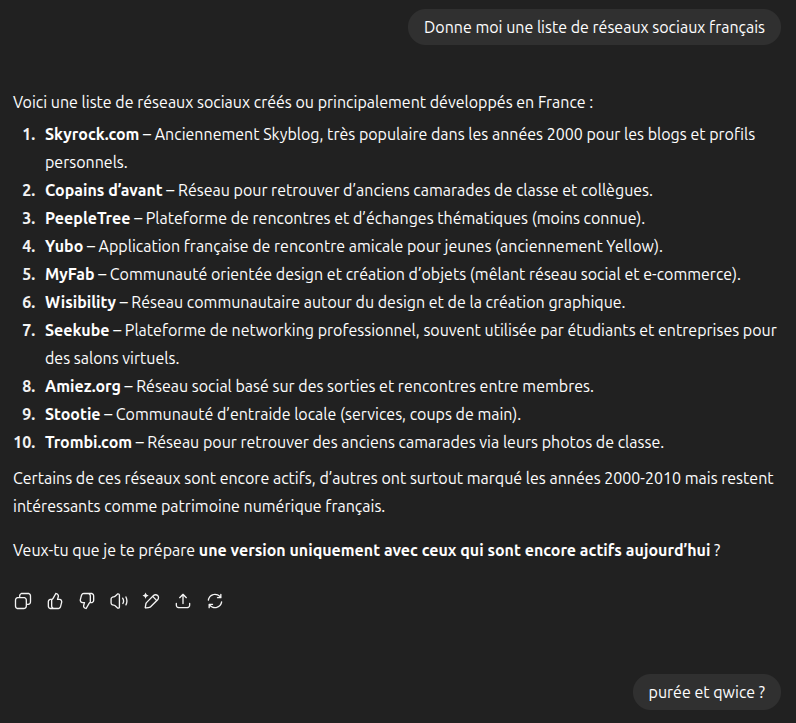Share the response via upload icon

click(183, 601)
